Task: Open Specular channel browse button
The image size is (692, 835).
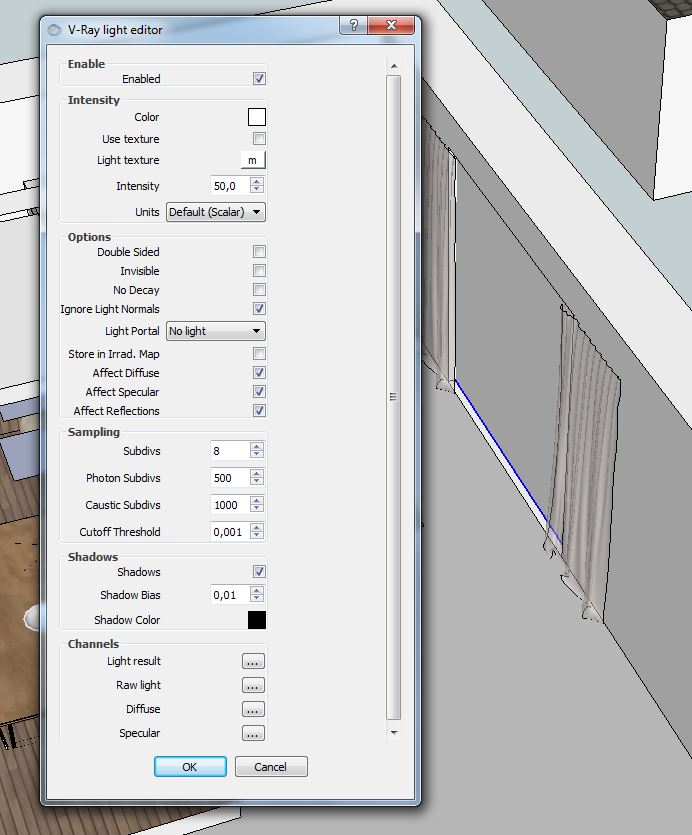Action: (253, 733)
